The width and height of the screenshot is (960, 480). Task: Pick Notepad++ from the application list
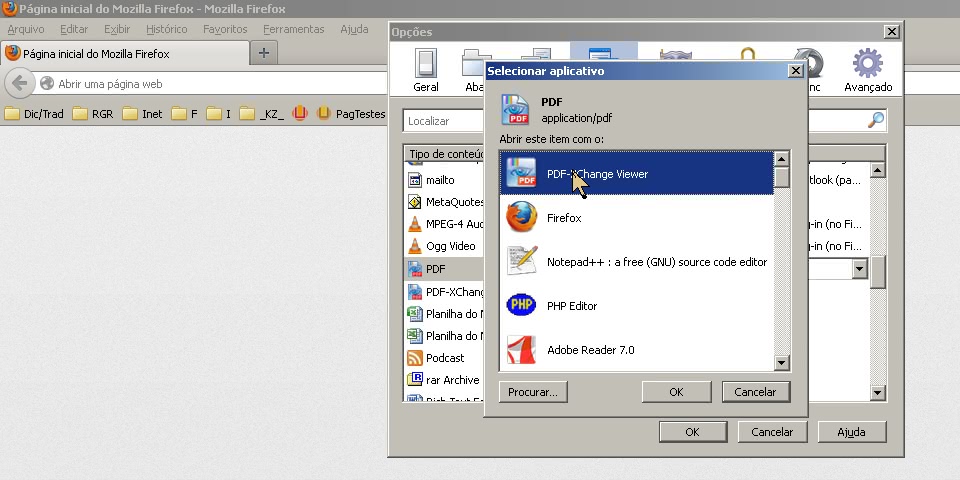click(x=656, y=262)
